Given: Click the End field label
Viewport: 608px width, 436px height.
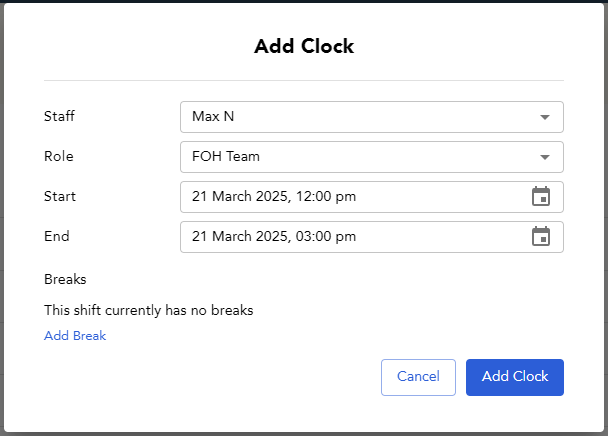Looking at the screenshot, I should click(x=57, y=236).
